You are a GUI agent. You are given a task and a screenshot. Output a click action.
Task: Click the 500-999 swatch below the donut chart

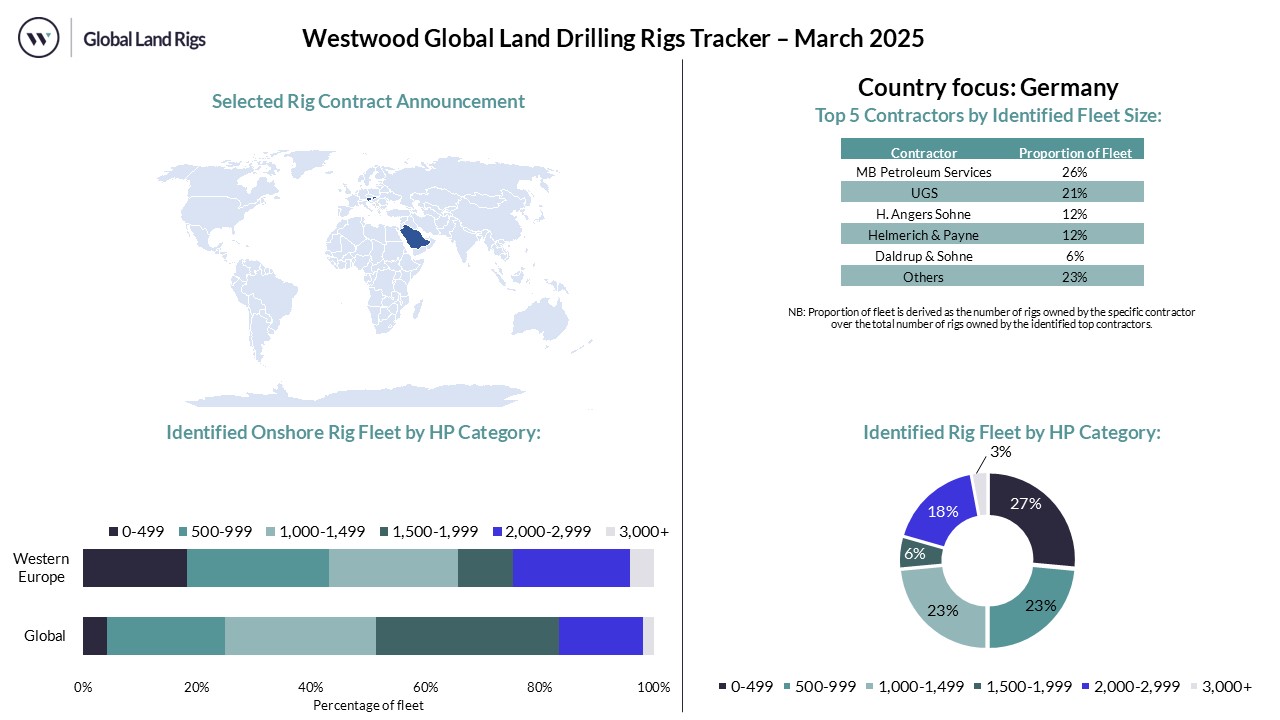787,686
